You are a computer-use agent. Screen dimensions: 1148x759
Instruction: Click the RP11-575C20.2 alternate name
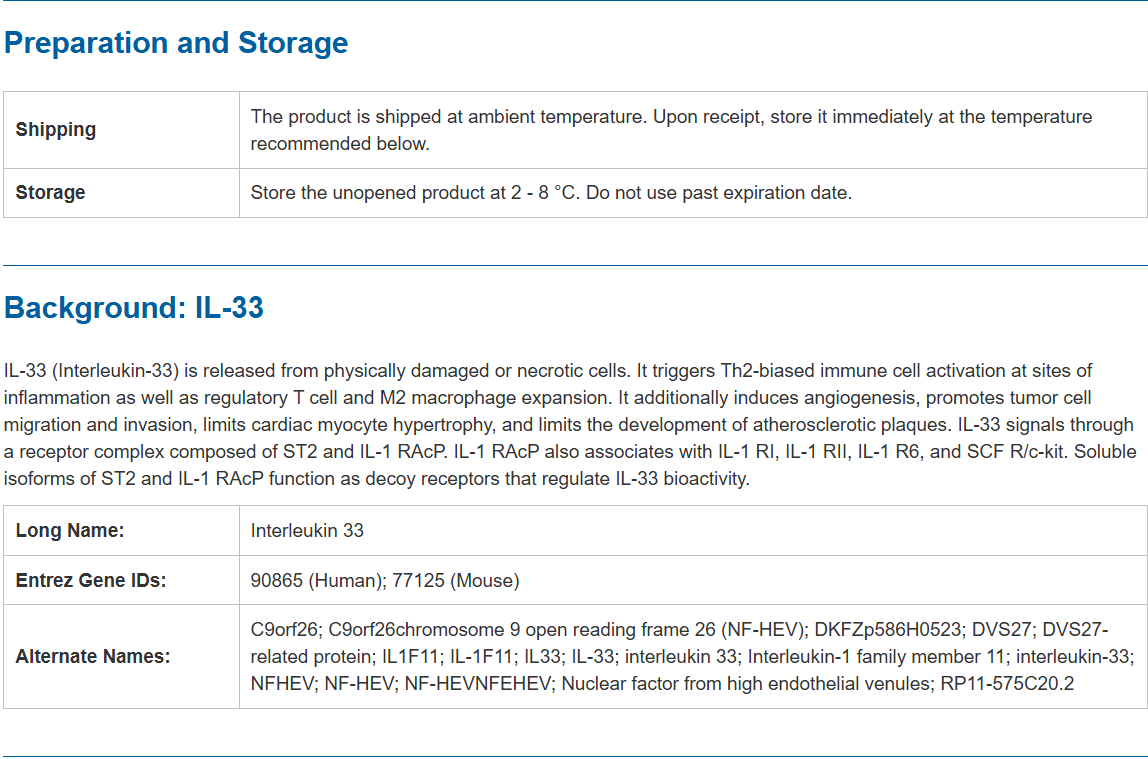click(1009, 684)
